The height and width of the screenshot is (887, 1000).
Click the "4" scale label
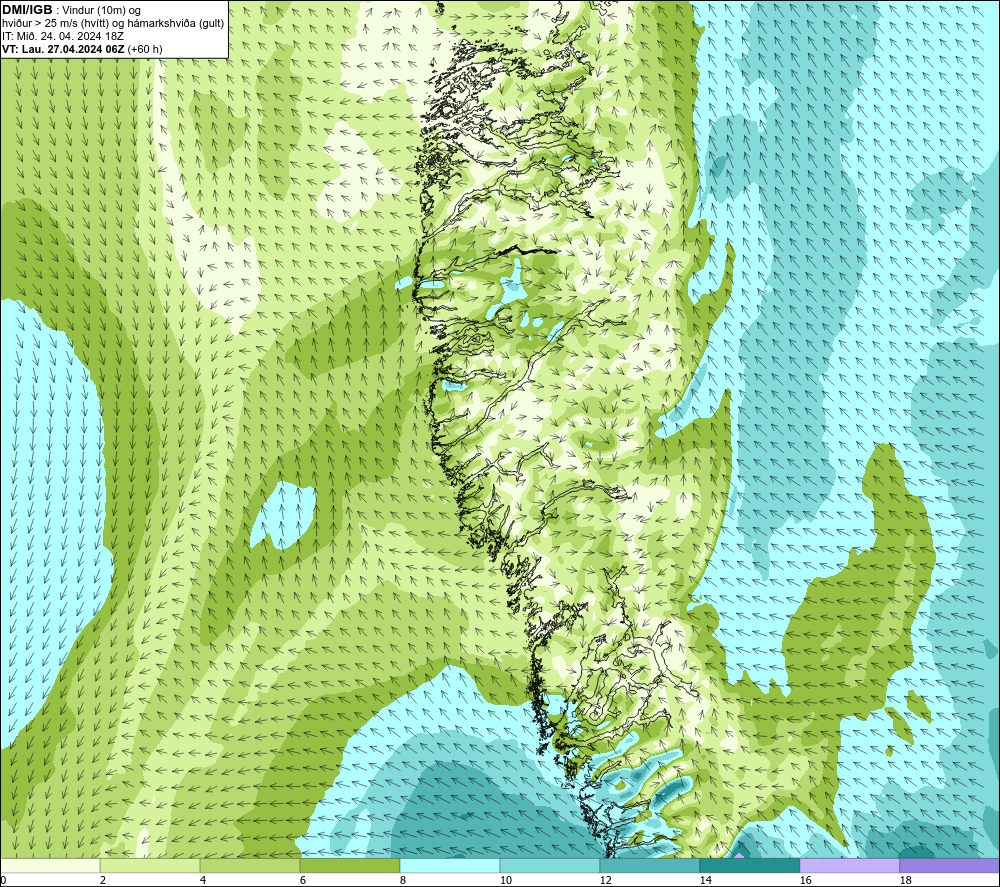point(203,880)
